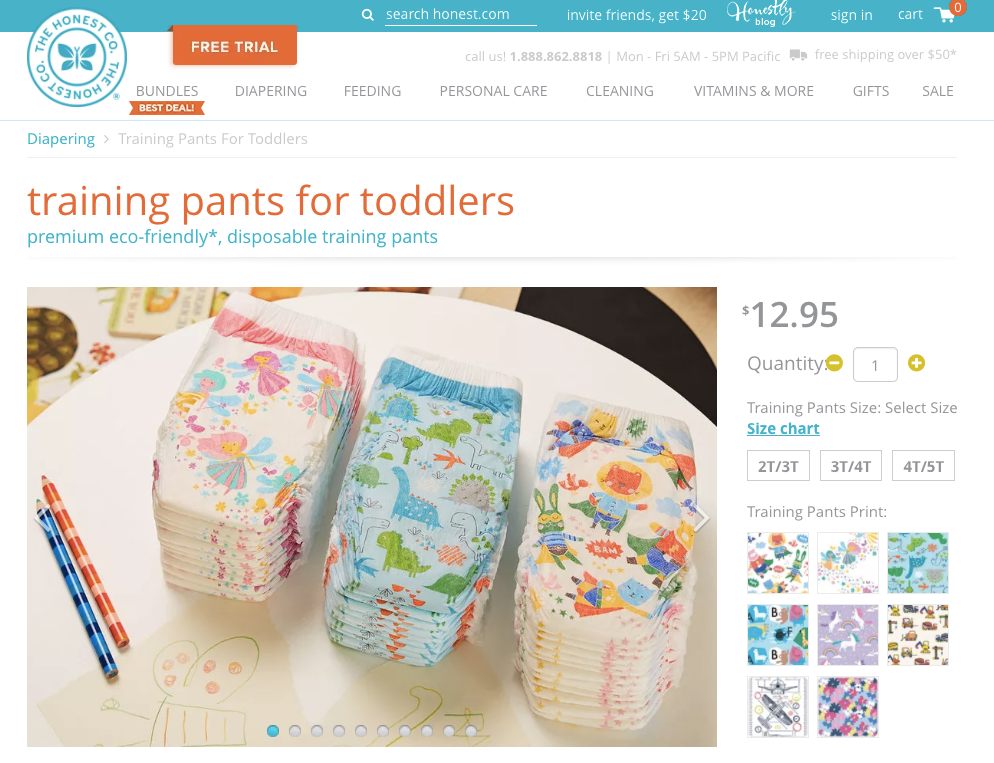The width and height of the screenshot is (994, 763).
Task: Click the search honest.com field
Action: tap(461, 15)
